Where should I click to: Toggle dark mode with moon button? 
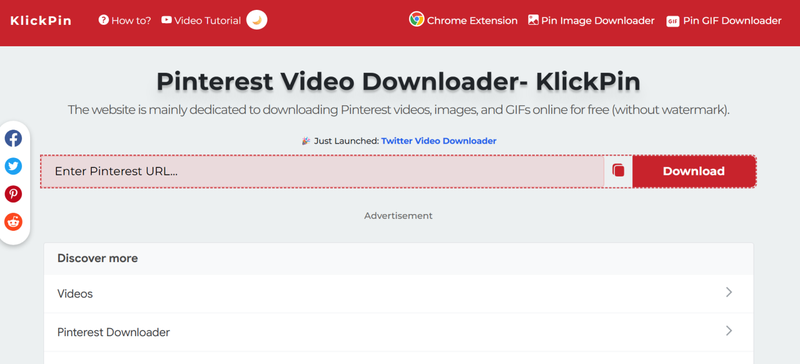click(257, 20)
